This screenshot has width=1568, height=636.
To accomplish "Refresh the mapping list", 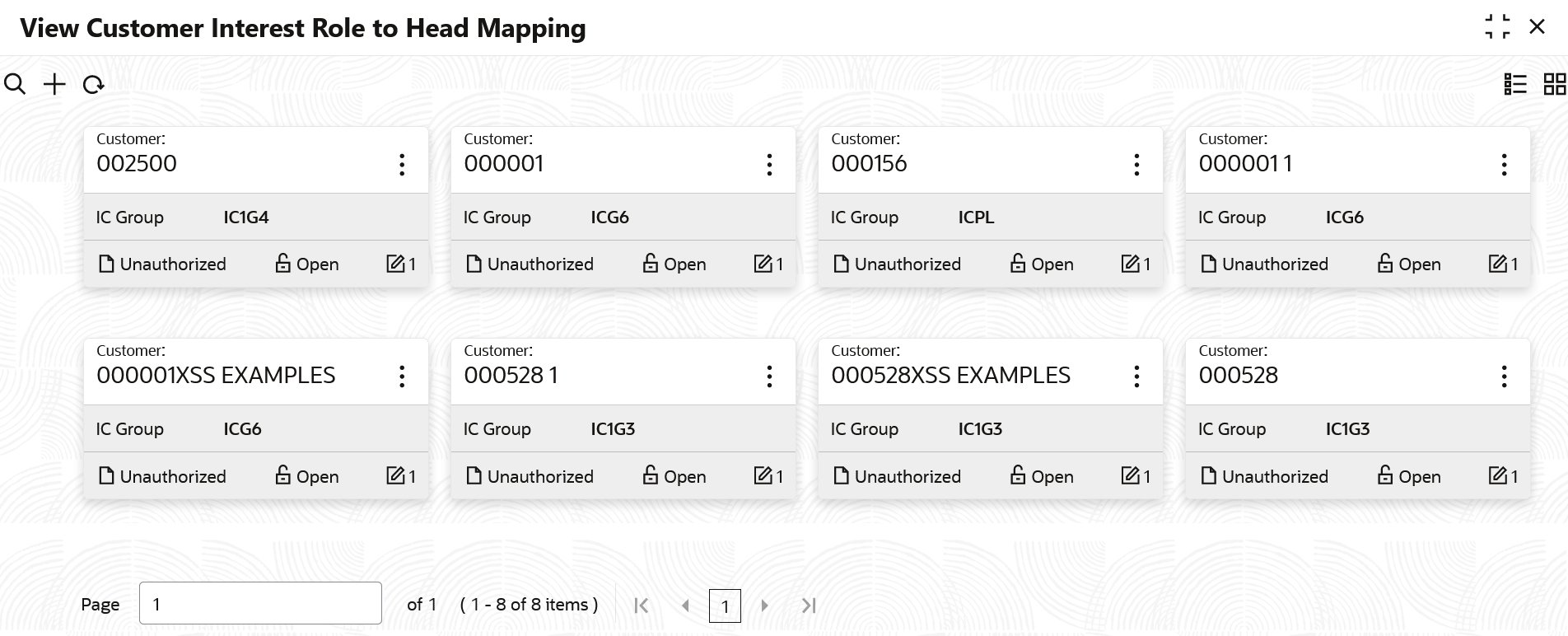I will [x=94, y=84].
